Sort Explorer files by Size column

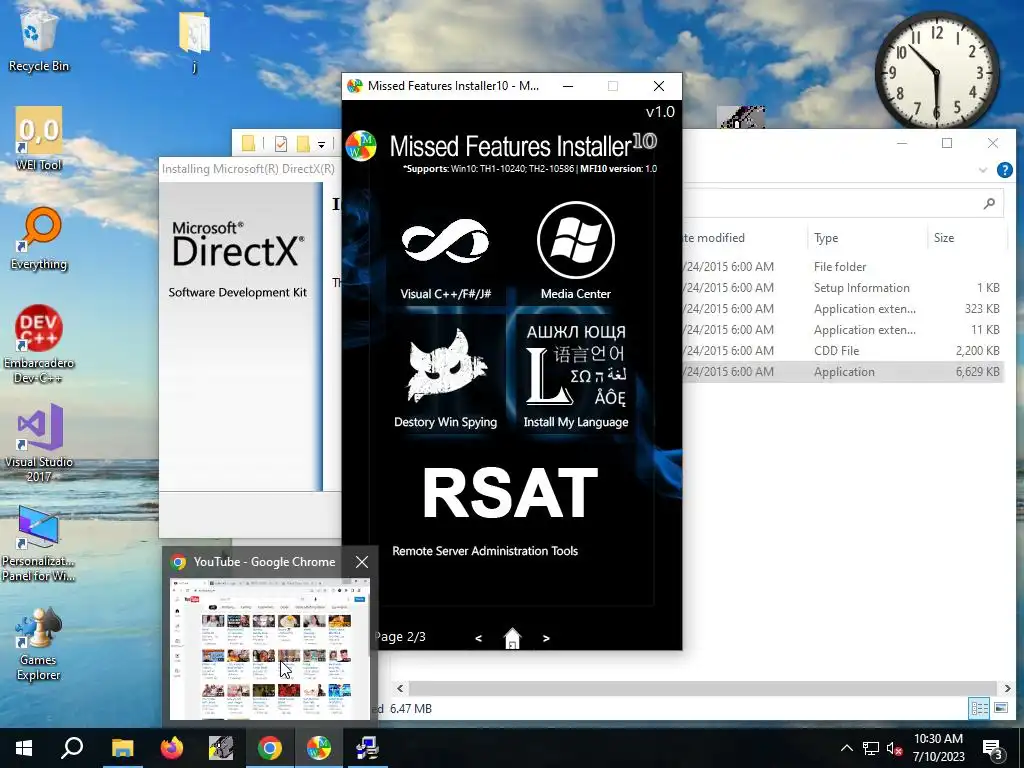966,238
